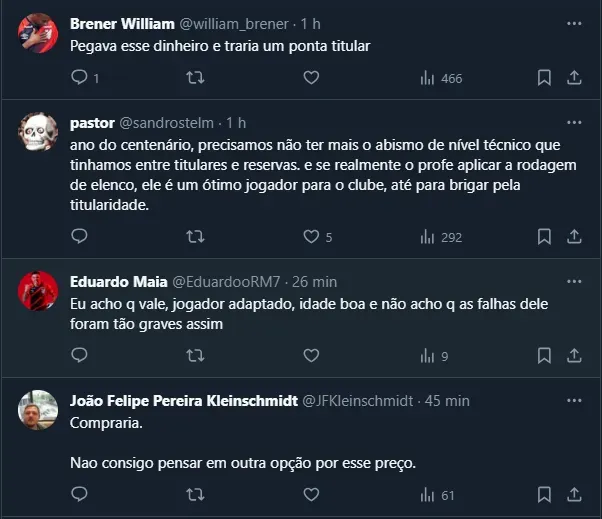The image size is (602, 519).
Task: Share Brener William's tweet
Action: click(574, 78)
